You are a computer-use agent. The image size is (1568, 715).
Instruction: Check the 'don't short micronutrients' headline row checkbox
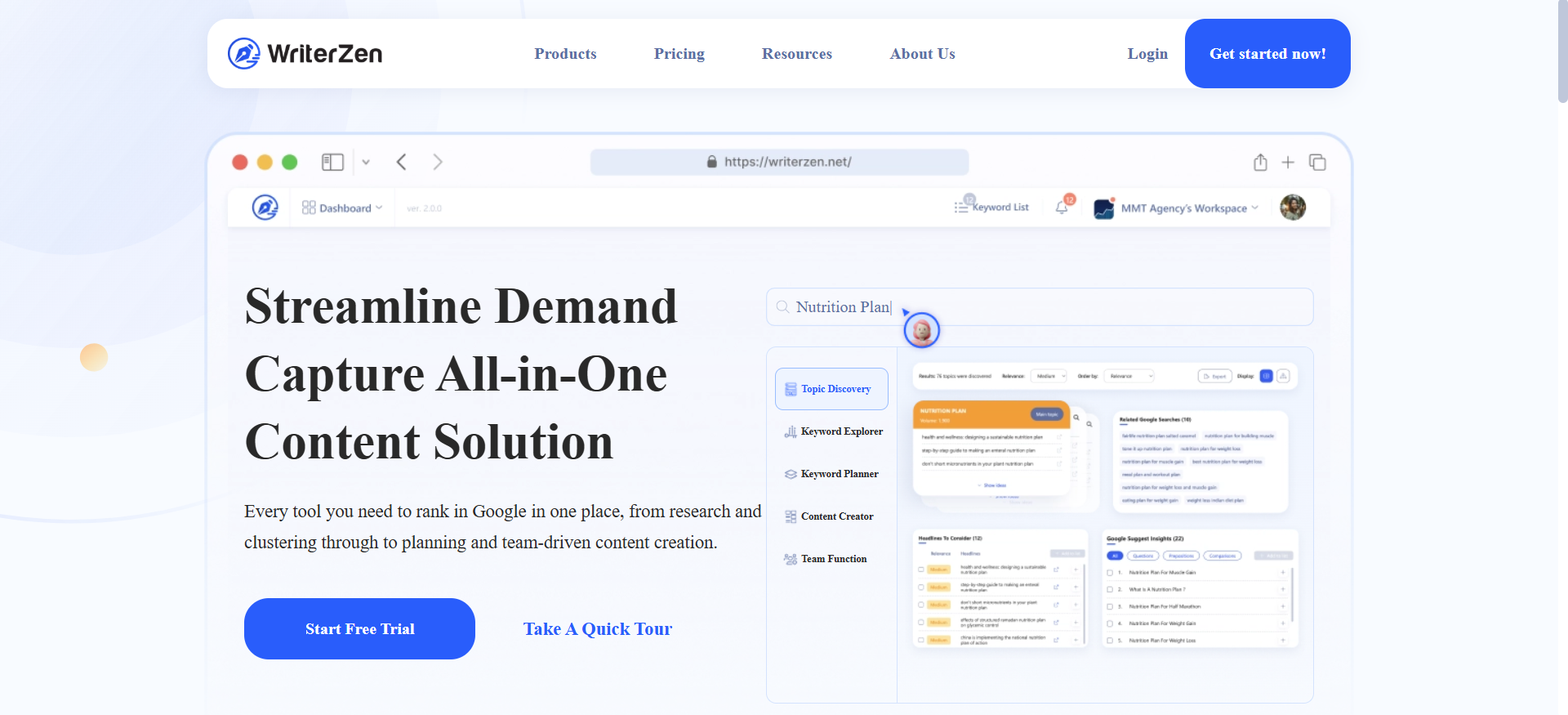[921, 605]
